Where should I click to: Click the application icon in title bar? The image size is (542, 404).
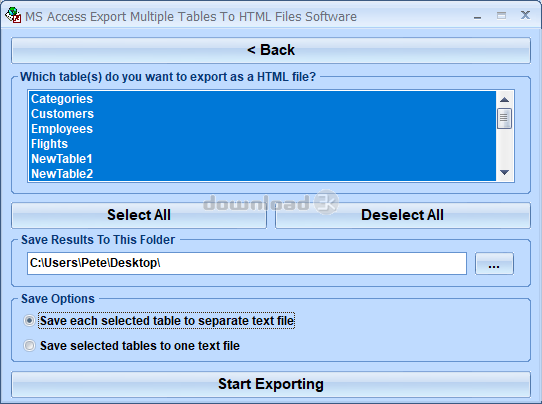click(x=13, y=15)
